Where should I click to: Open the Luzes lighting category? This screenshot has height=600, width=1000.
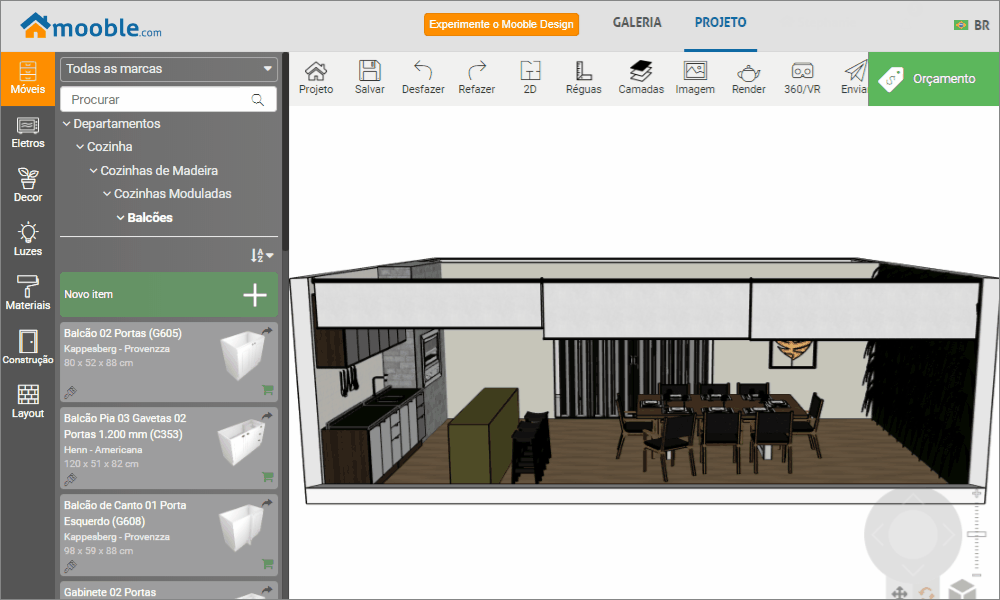click(27, 240)
